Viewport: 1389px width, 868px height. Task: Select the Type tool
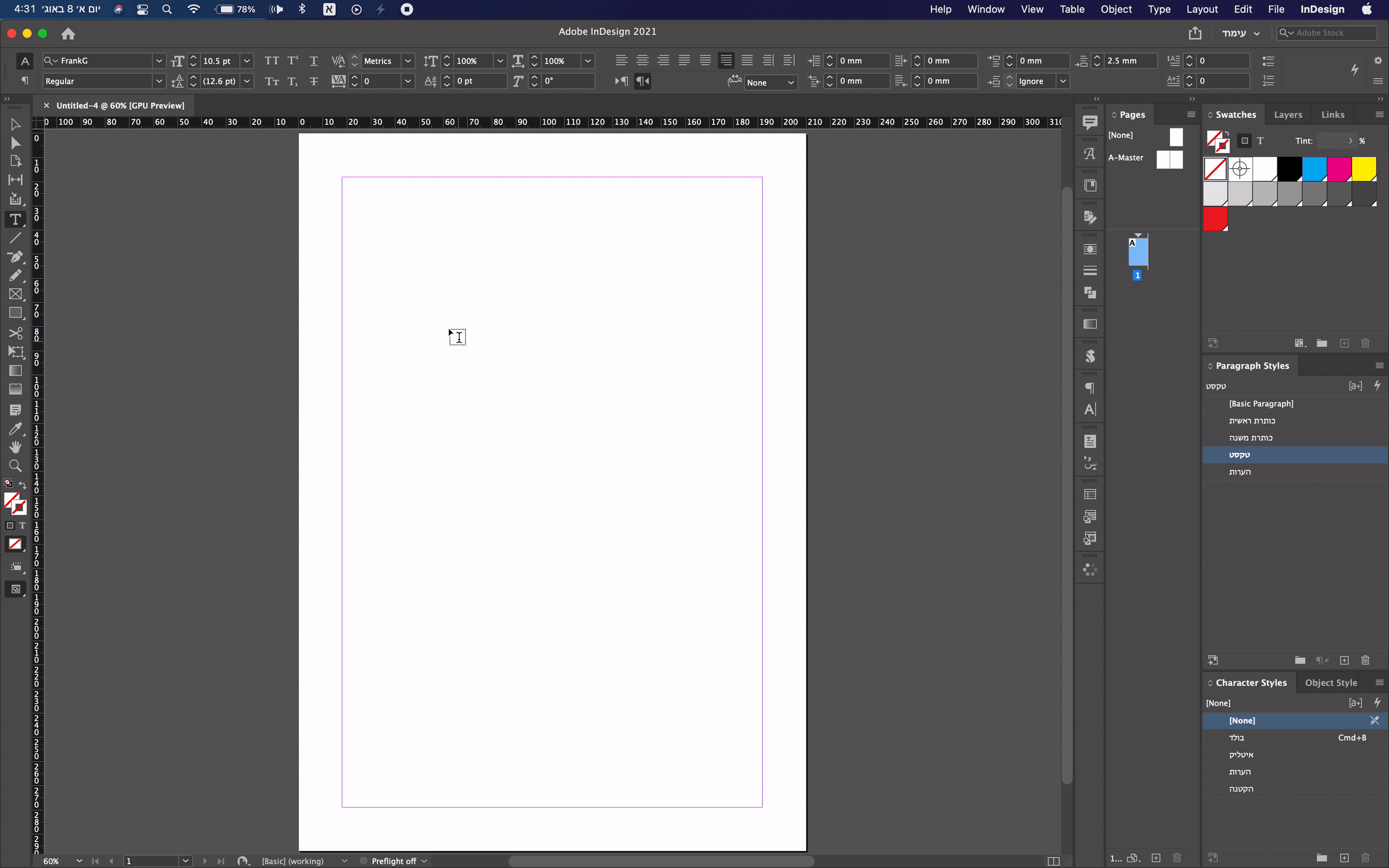[x=16, y=219]
